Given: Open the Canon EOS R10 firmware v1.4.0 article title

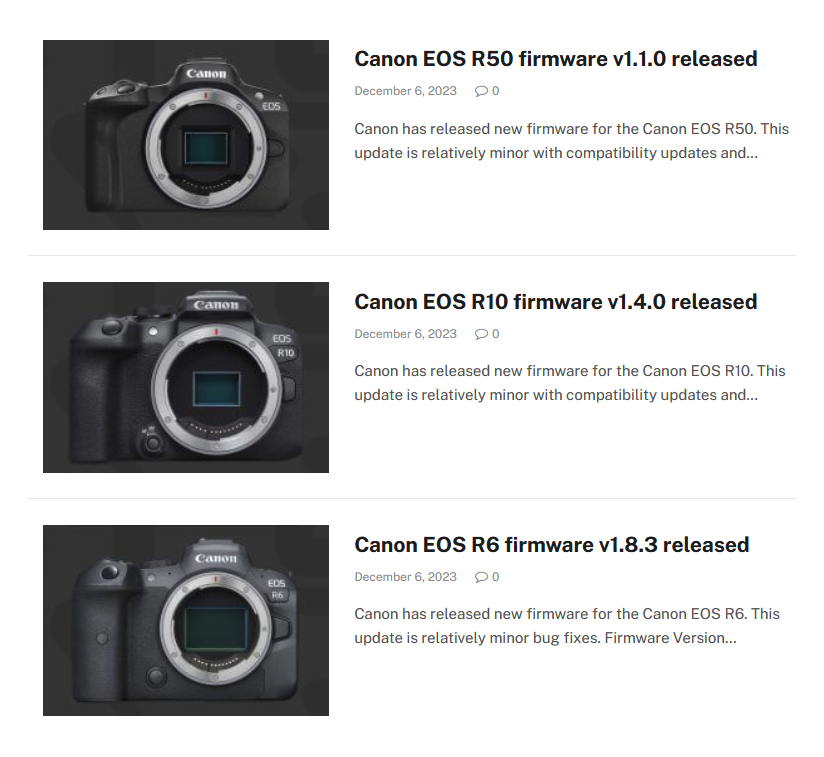Looking at the screenshot, I should (555, 302).
